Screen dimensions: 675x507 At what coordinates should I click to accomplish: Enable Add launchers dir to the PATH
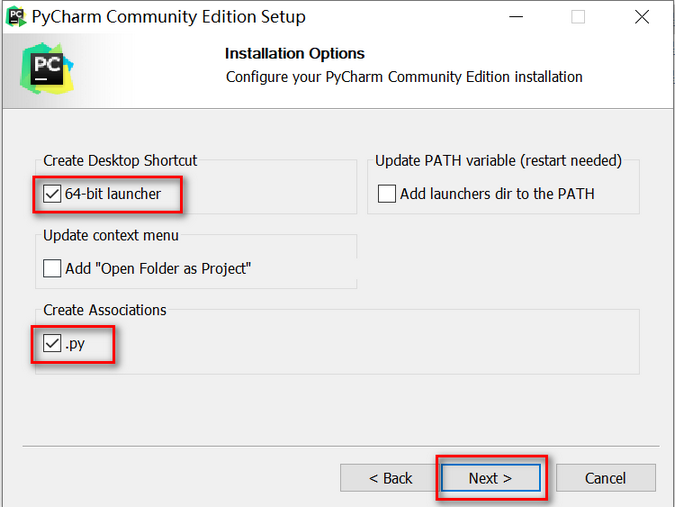387,193
